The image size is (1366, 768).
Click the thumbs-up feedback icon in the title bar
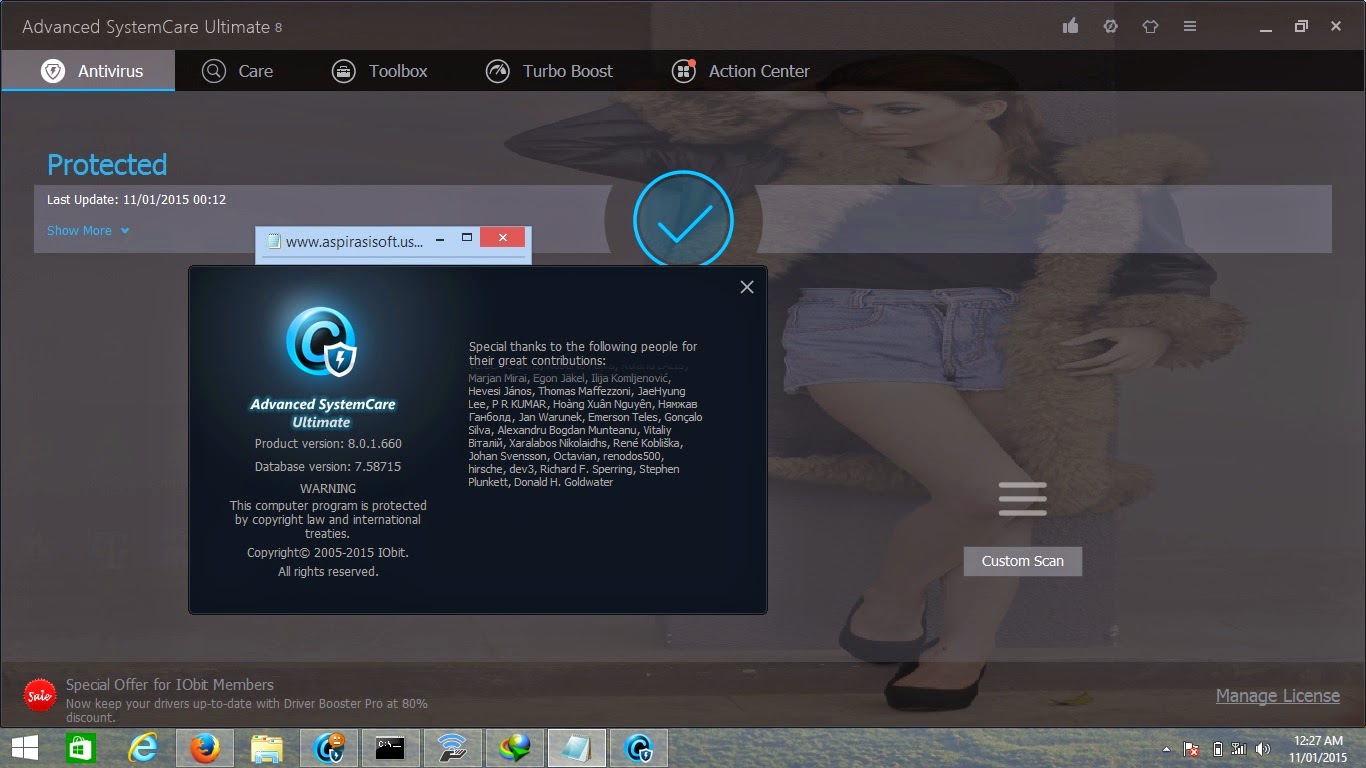tap(1071, 26)
